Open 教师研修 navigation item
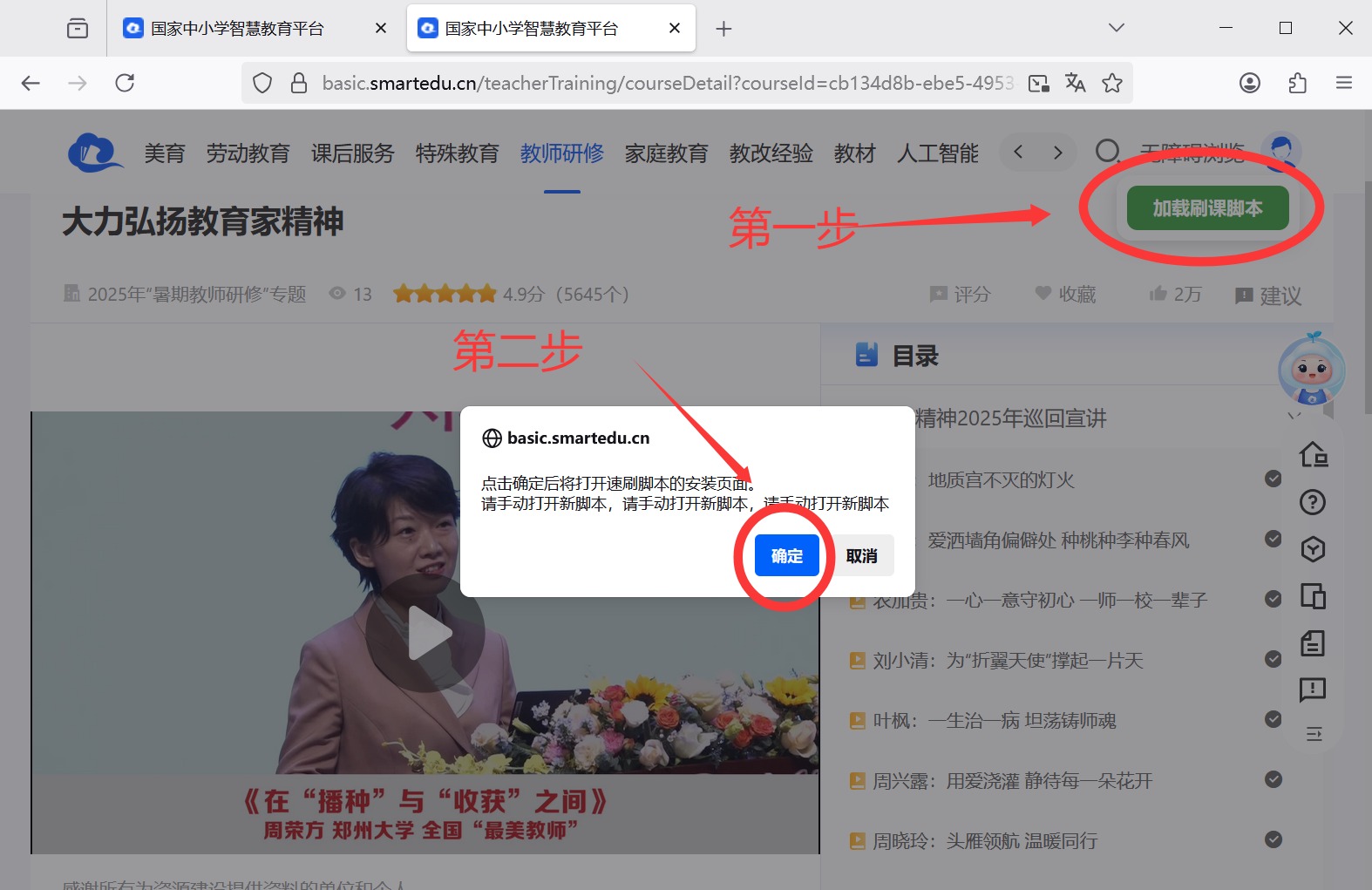 (x=562, y=153)
